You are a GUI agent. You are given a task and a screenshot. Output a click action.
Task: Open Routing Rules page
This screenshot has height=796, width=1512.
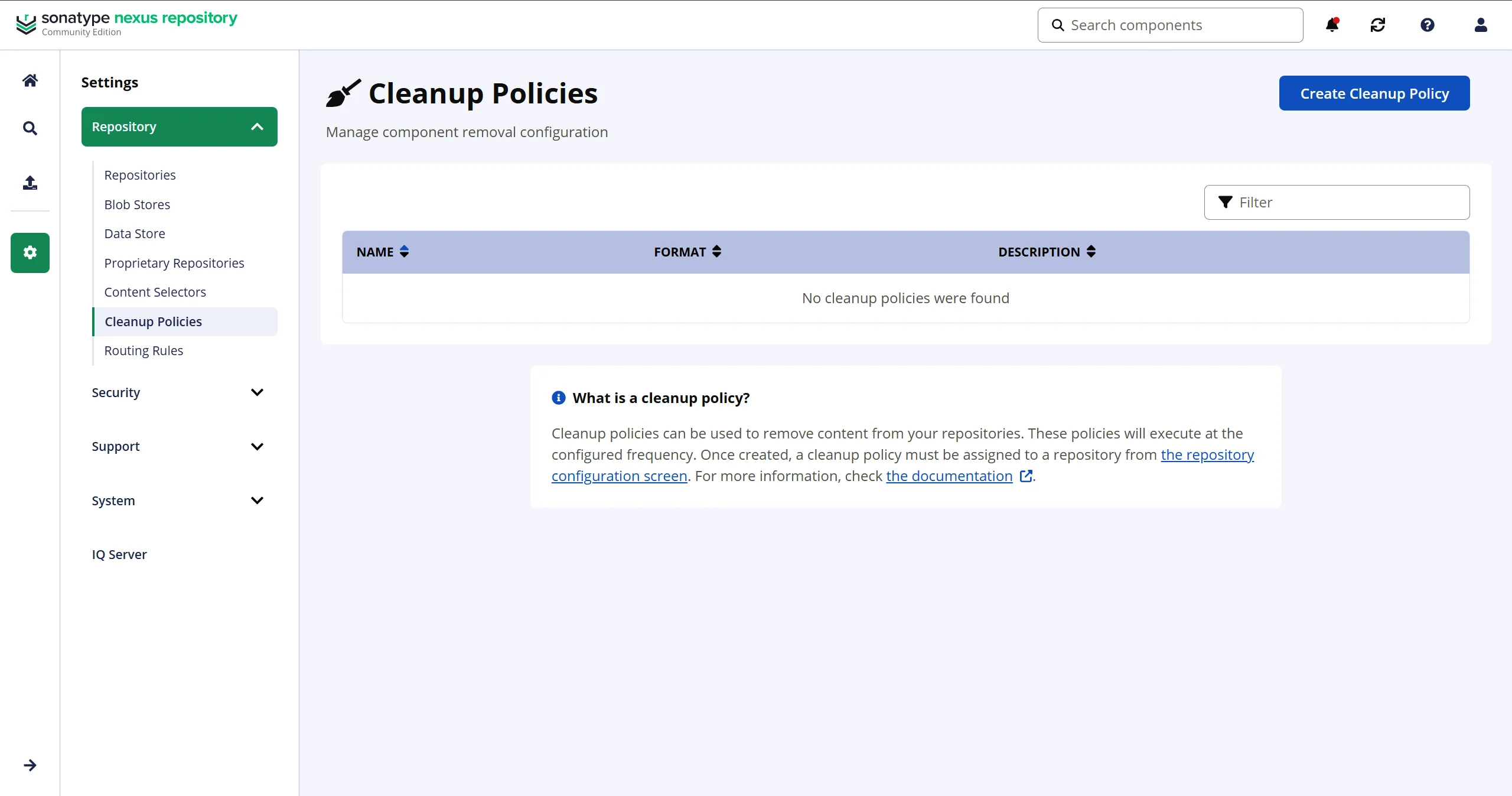pos(144,350)
